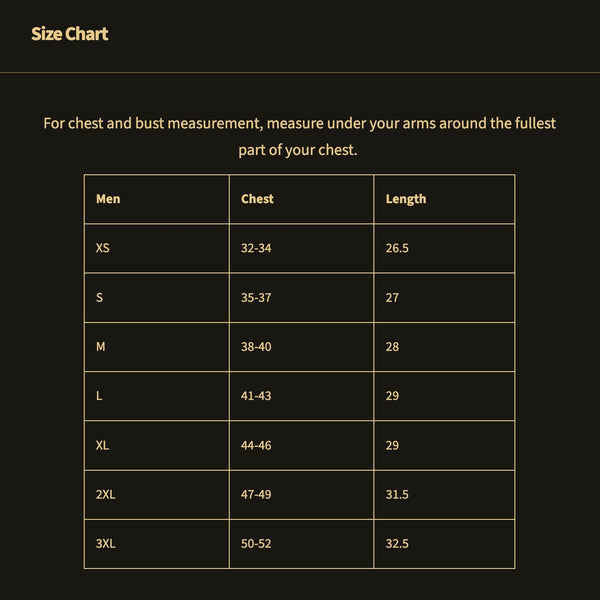Click the 31.5 length value
600x600 pixels.
(397, 495)
